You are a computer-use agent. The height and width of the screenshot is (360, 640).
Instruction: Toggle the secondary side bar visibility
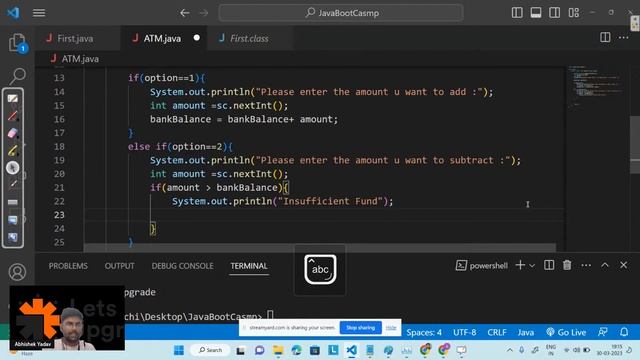(x=555, y=13)
